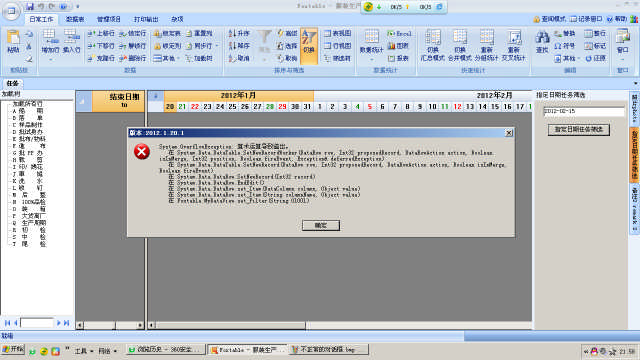Image resolution: width=640 pixels, height=360 pixels.
Task: Click the 增加行 add row icon
Action: 50,42
